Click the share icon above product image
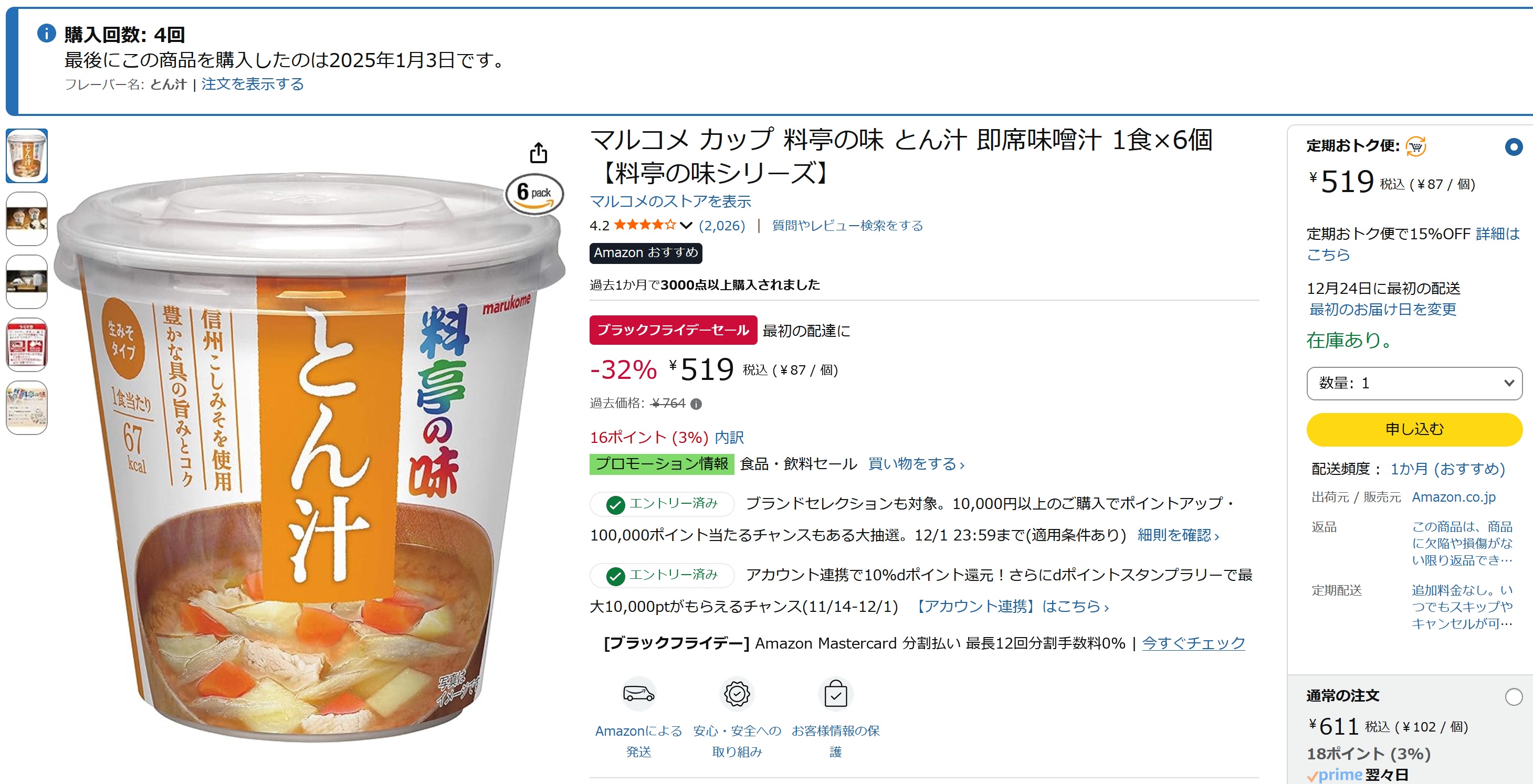1533x784 pixels. coord(538,153)
